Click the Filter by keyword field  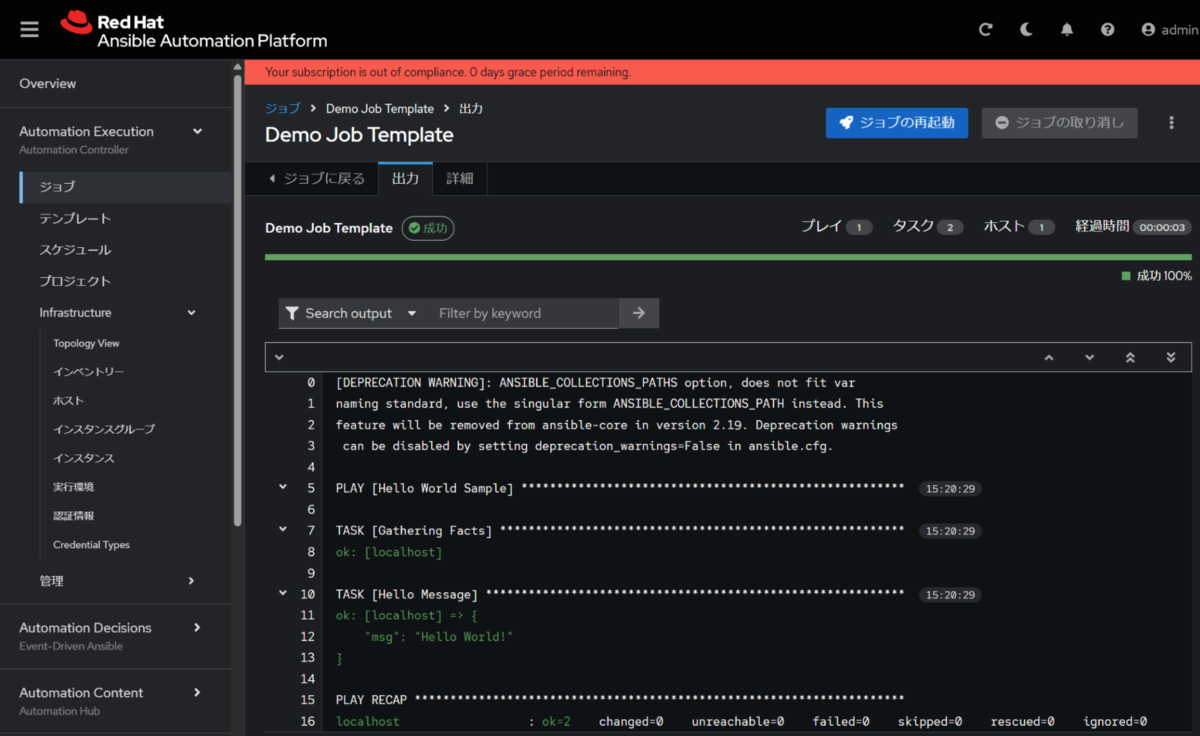point(522,313)
